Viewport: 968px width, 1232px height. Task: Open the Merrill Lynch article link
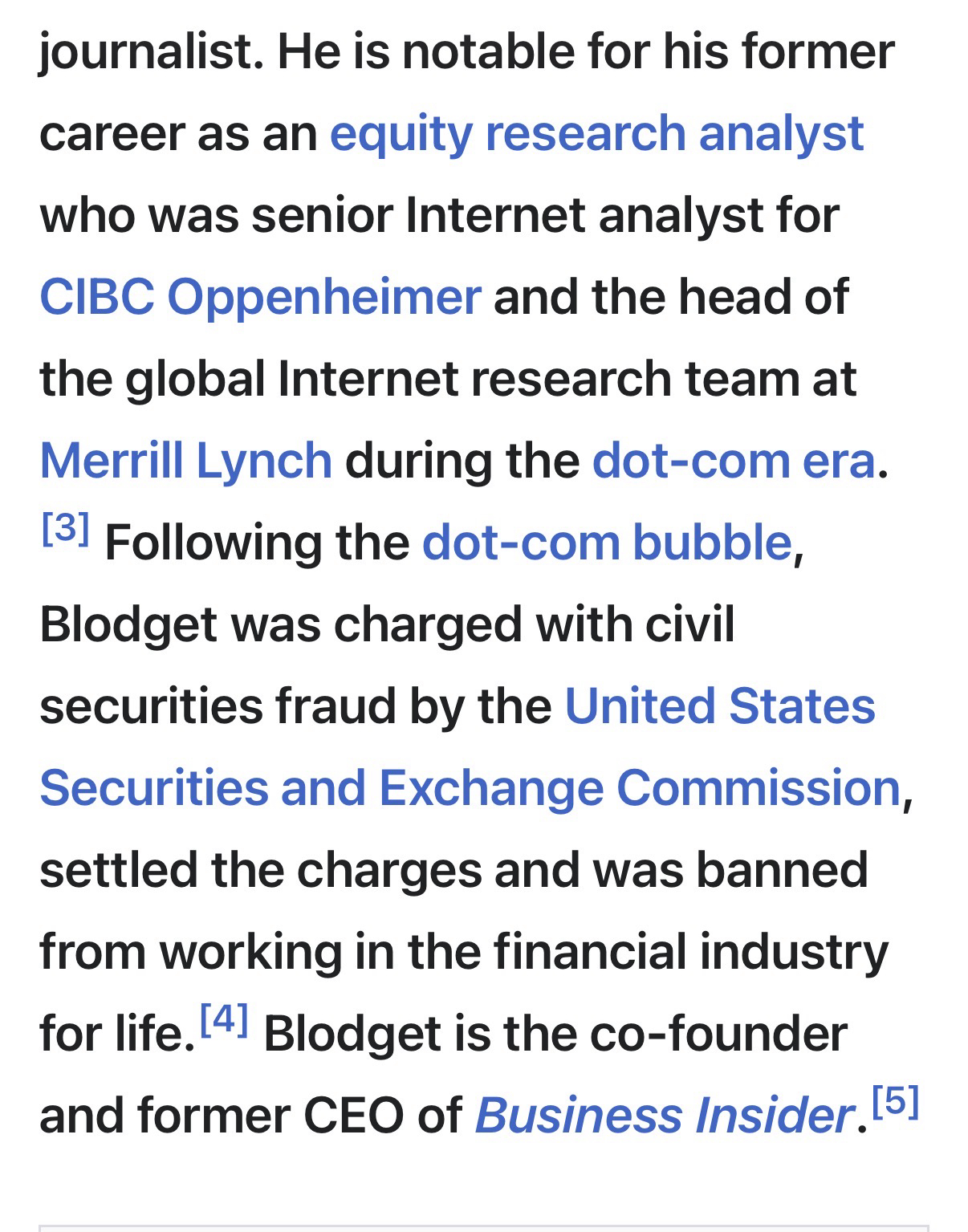click(x=185, y=461)
